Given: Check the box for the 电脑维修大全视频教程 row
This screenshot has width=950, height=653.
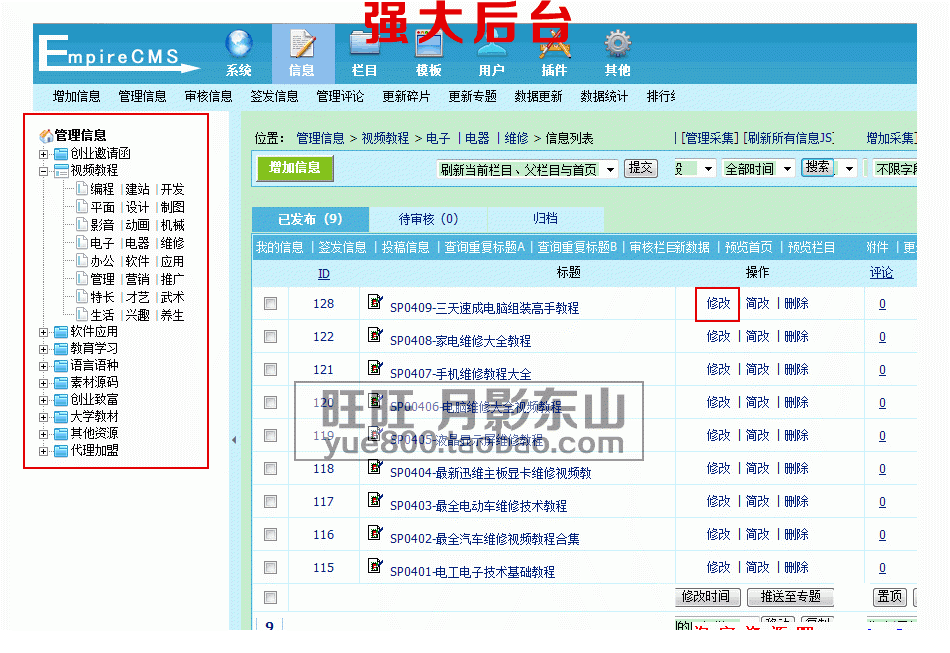Looking at the screenshot, I should coord(270,403).
